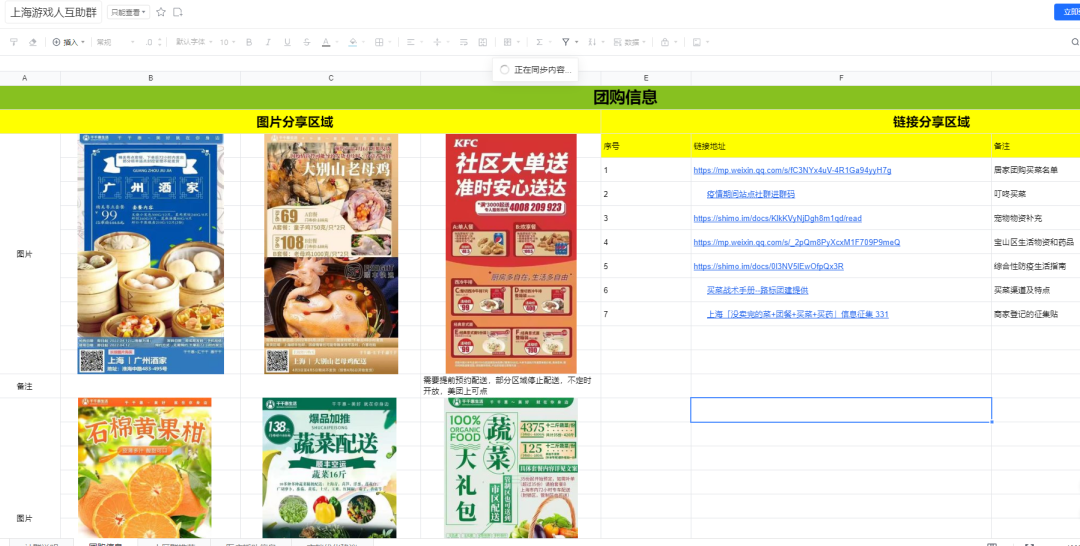Open the 插入 insert menu
This screenshot has width=1080, height=546.
[x=68, y=42]
